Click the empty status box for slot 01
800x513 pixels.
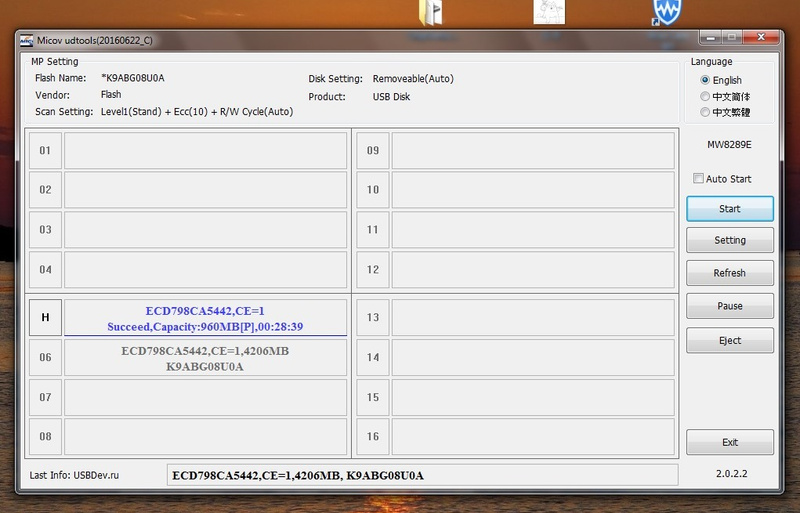click(206, 151)
